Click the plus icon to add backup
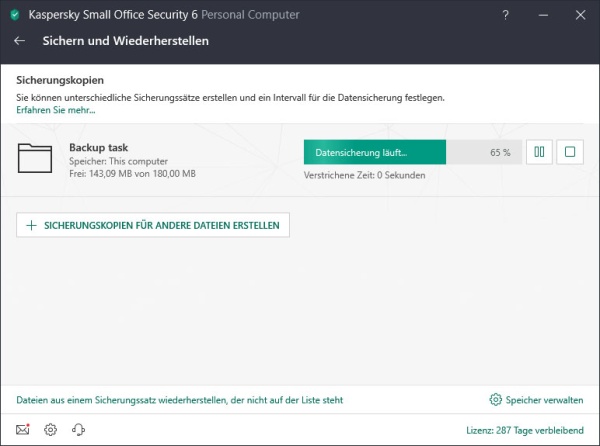600x446 pixels. (x=31, y=225)
